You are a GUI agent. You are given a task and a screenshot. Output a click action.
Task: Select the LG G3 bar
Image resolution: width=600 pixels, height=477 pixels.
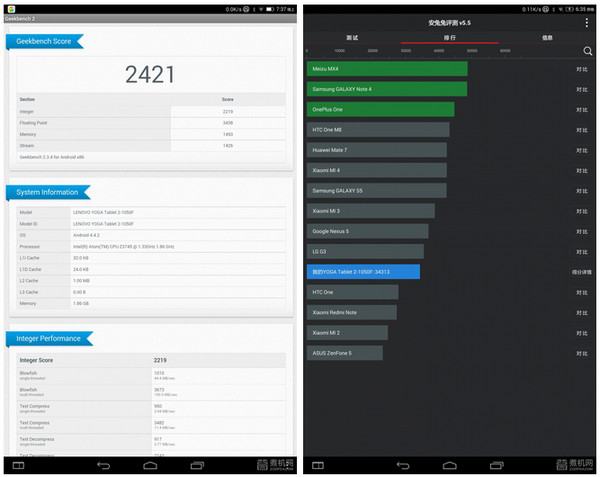click(365, 251)
